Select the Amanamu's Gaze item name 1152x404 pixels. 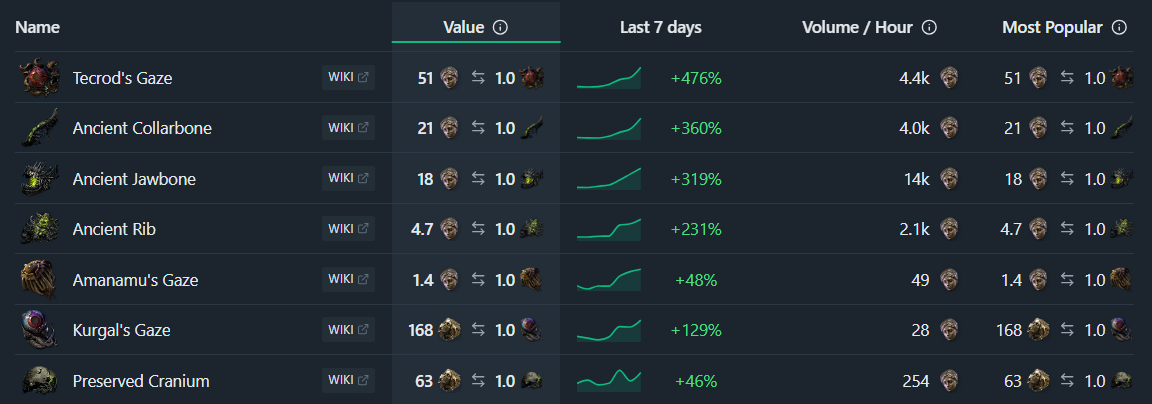(135, 280)
